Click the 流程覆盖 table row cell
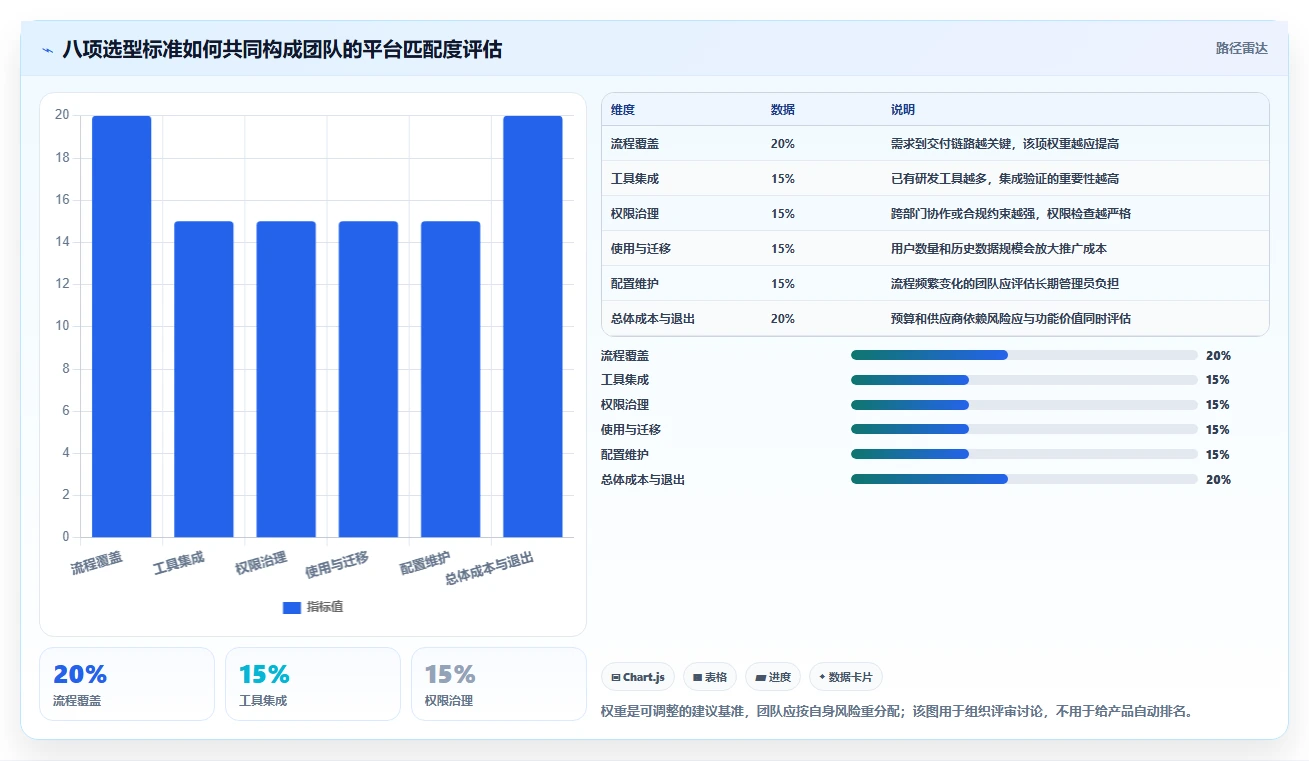The height and width of the screenshot is (761, 1309). point(635,144)
